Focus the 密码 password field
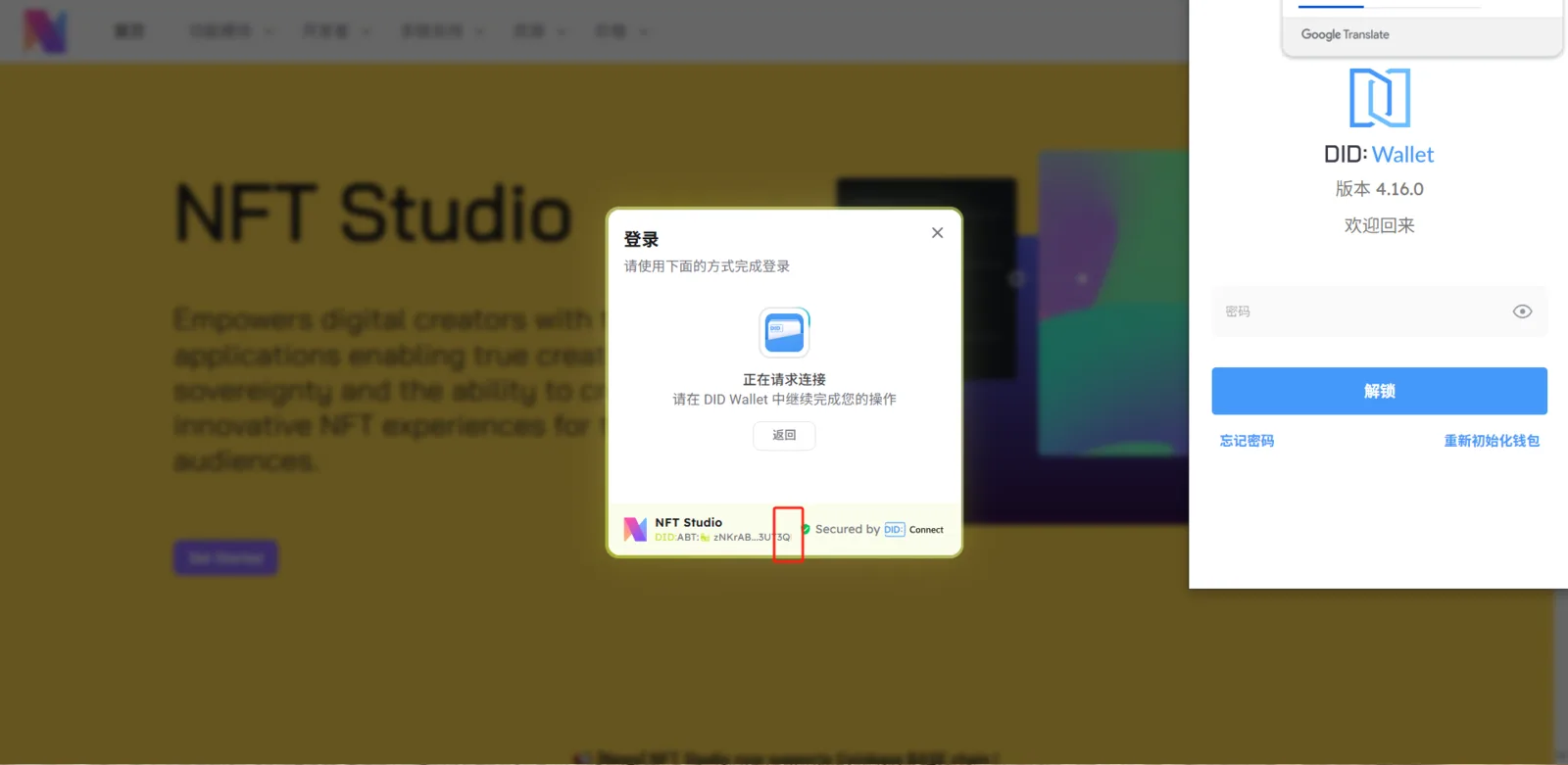1568x765 pixels. click(x=1379, y=311)
